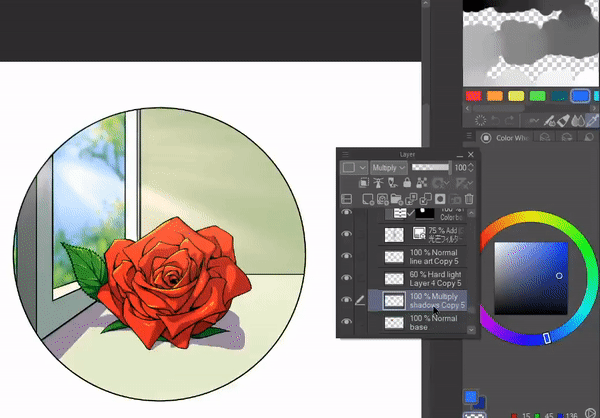
Task: Hide the 'line art Copy 5' layer
Action: pyautogui.click(x=346, y=256)
